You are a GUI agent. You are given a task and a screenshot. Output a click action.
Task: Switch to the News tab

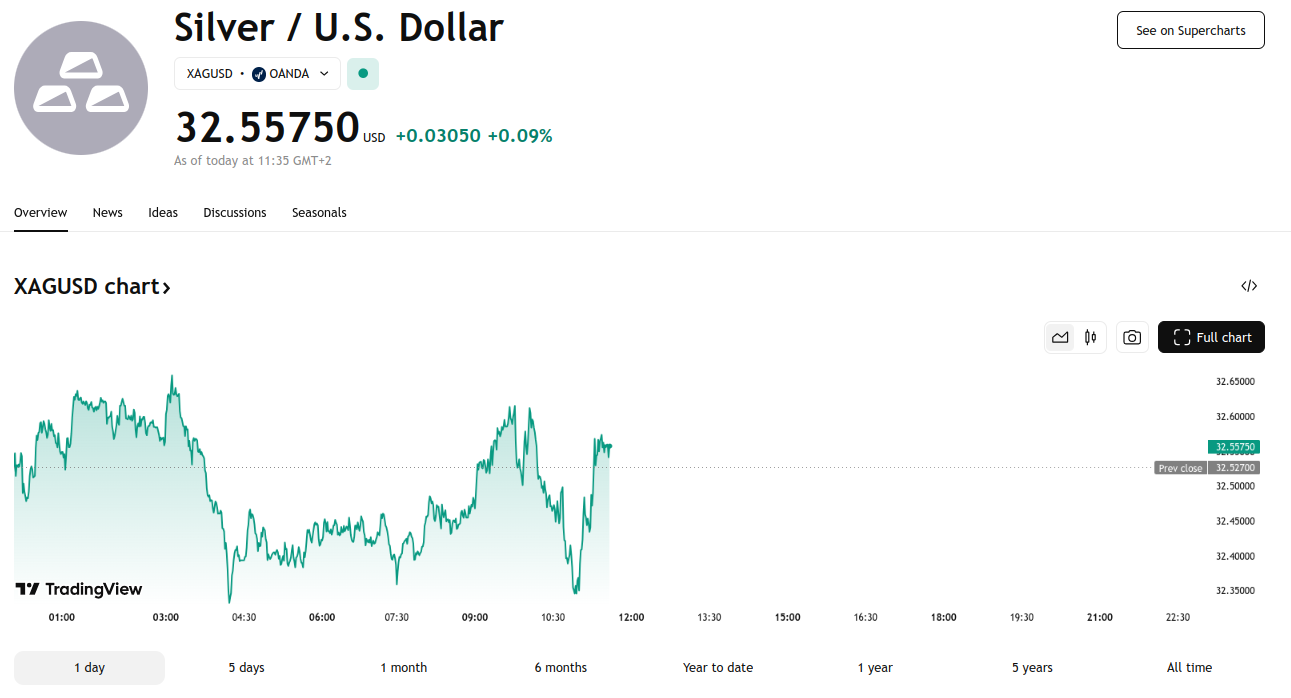(107, 213)
